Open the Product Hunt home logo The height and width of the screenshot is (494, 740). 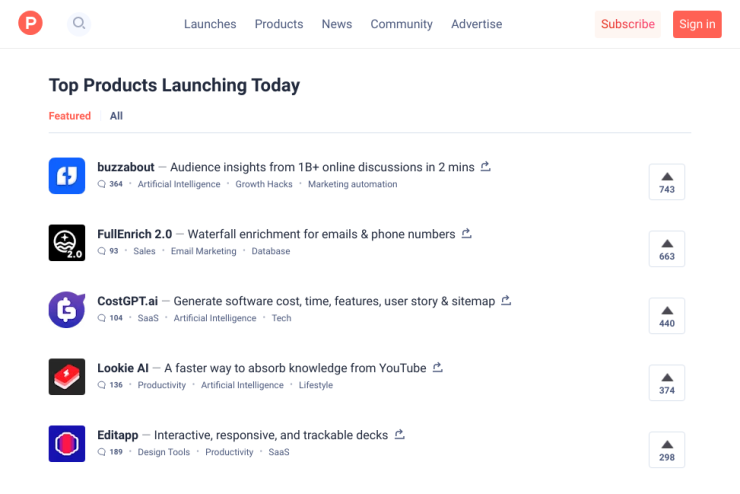click(30, 23)
